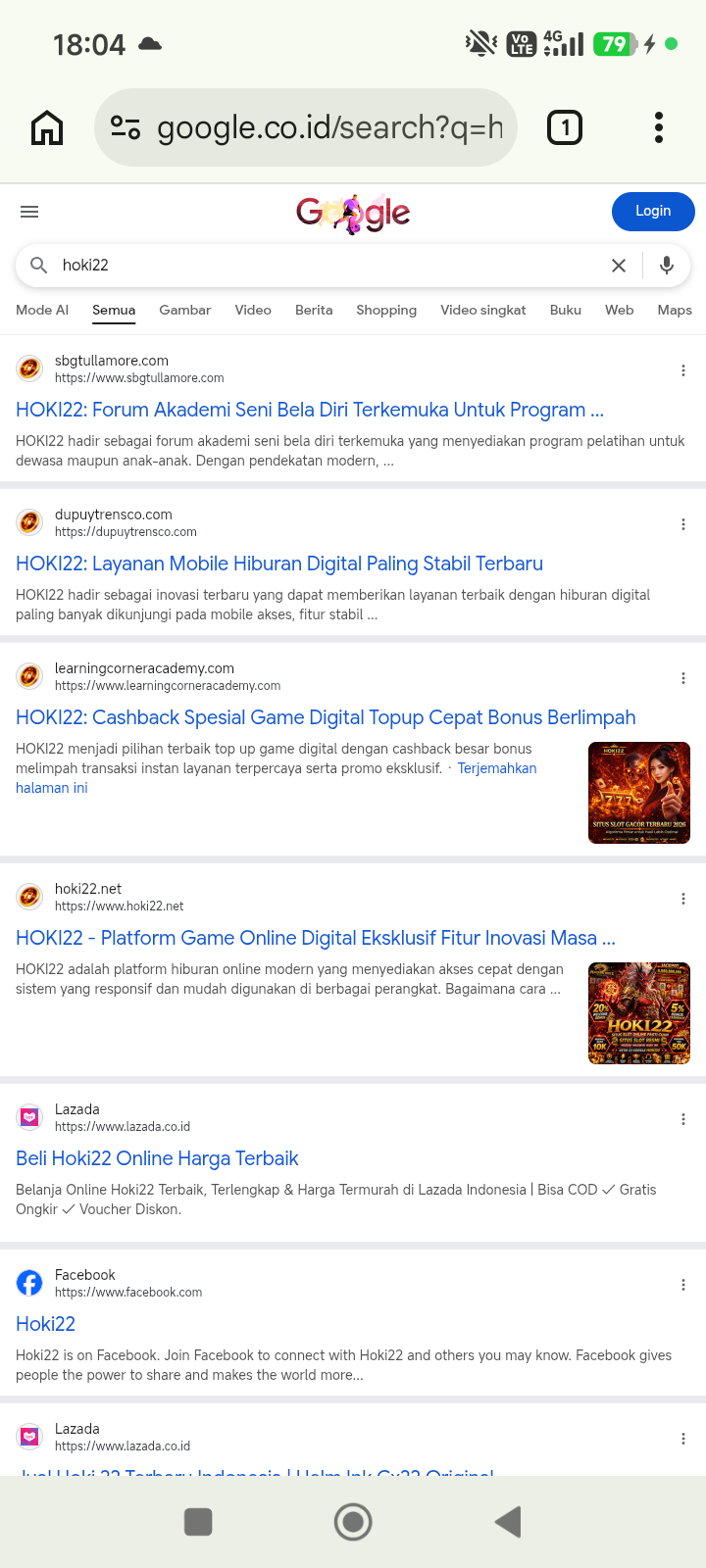Open options for the bottom Lazada result
Screen dimensions: 706x1568
(683, 1439)
